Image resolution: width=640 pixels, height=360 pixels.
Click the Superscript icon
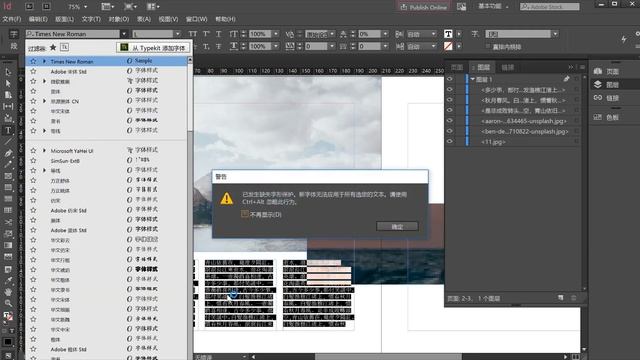[206, 34]
